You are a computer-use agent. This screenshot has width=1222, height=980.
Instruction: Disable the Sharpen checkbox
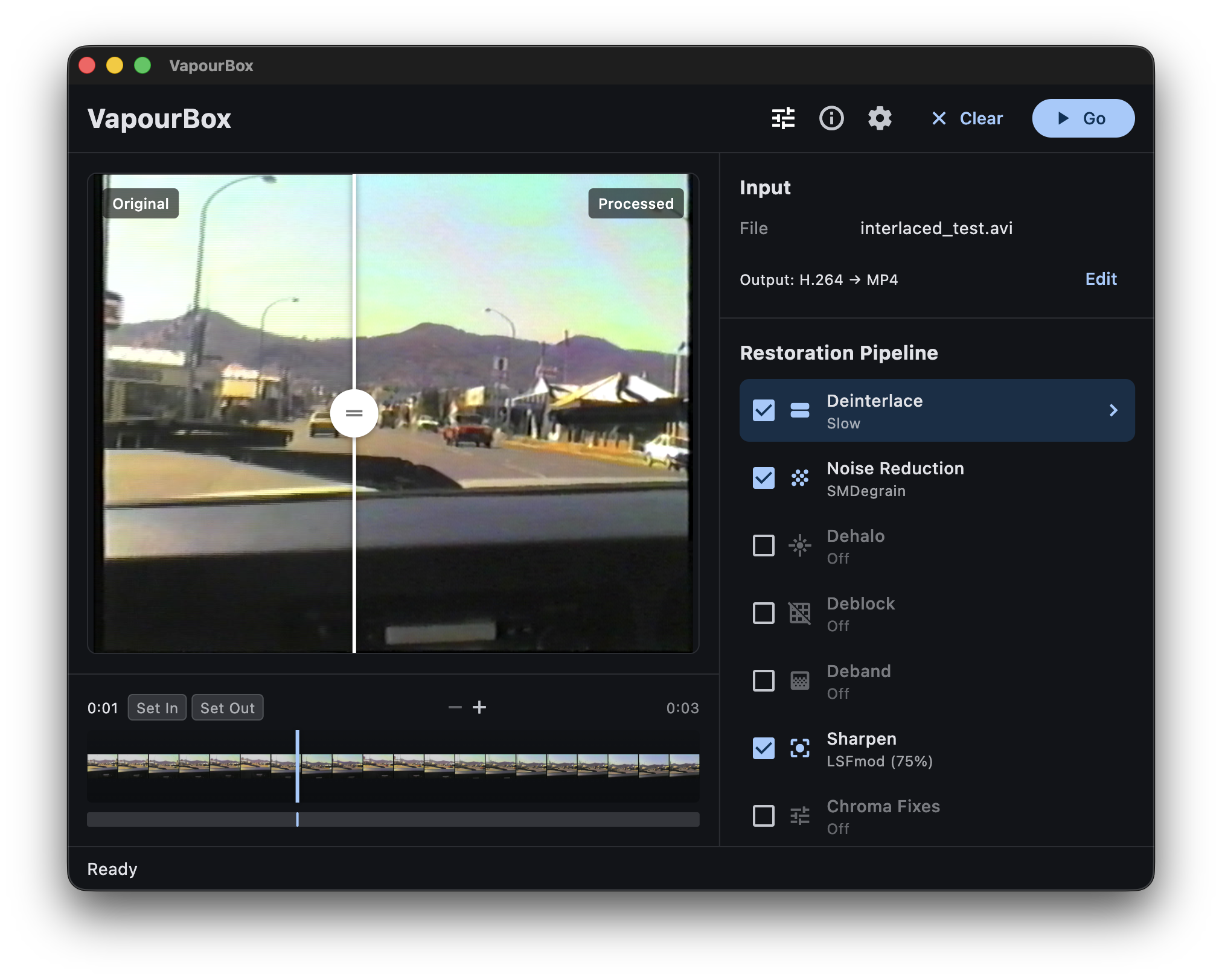tap(764, 748)
